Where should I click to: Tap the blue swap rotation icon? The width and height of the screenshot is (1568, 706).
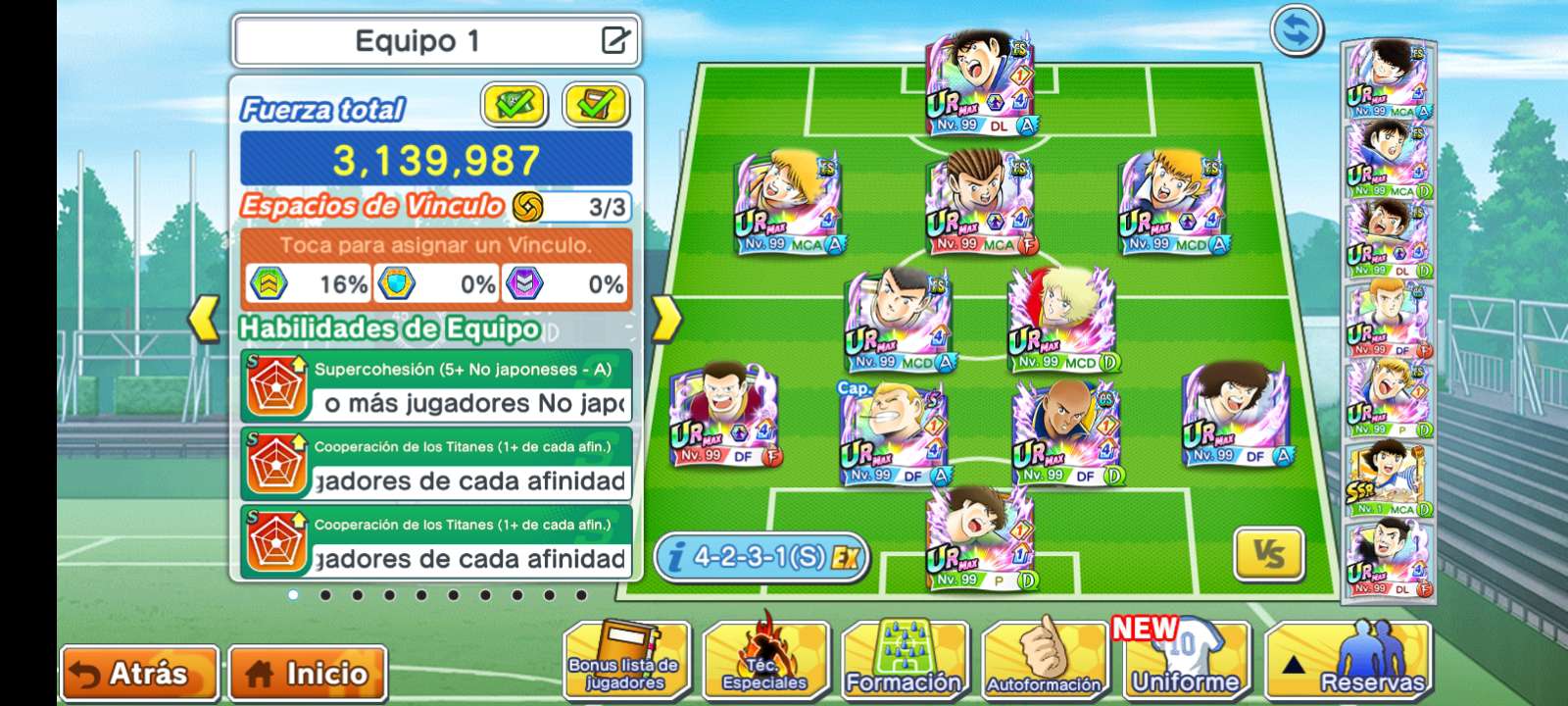coord(1297,31)
